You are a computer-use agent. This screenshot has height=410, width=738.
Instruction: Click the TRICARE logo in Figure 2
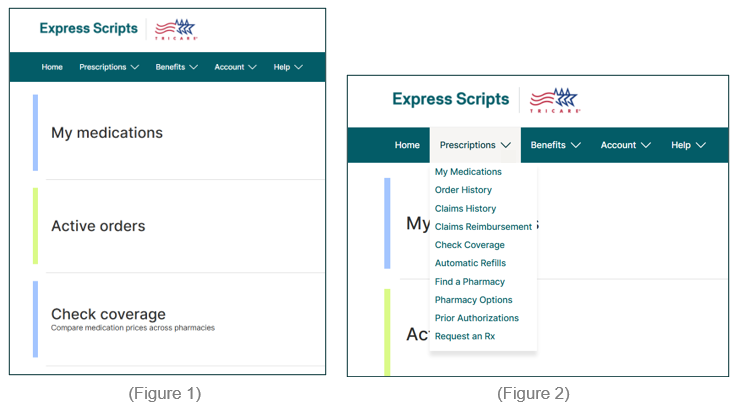(555, 100)
